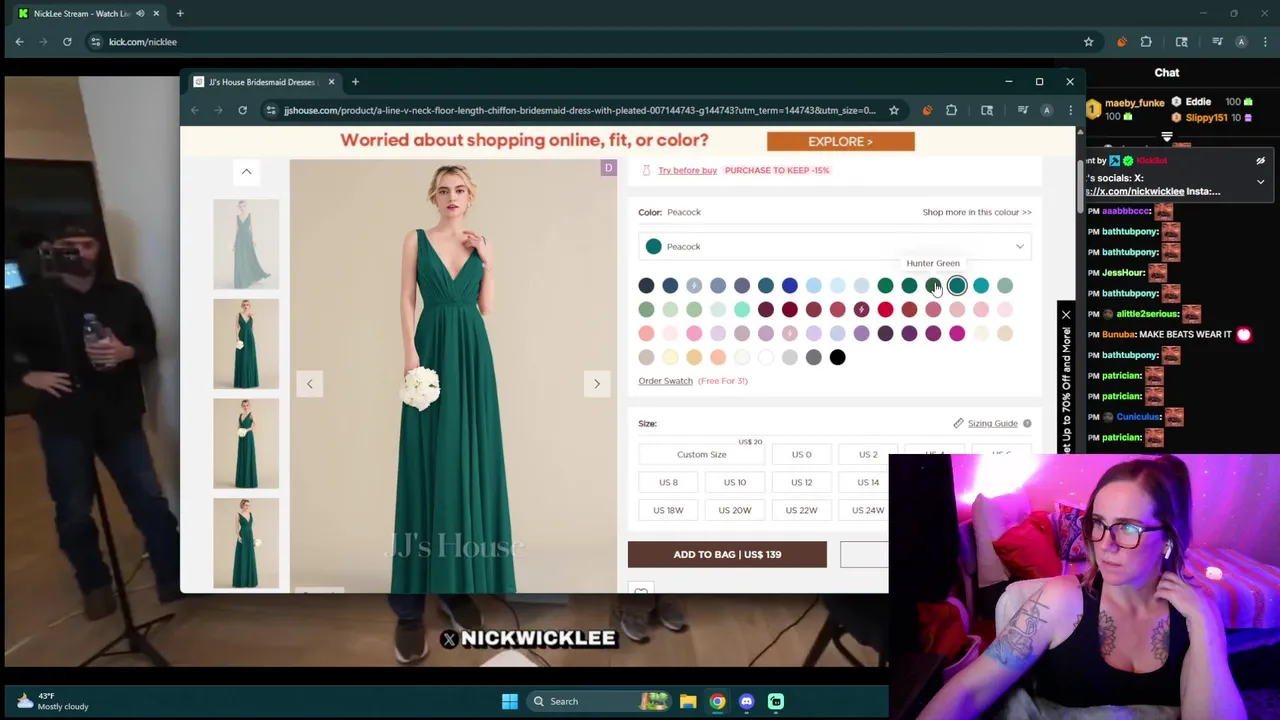This screenshot has height=720, width=1280.
Task: Select size US 8
Action: (668, 482)
